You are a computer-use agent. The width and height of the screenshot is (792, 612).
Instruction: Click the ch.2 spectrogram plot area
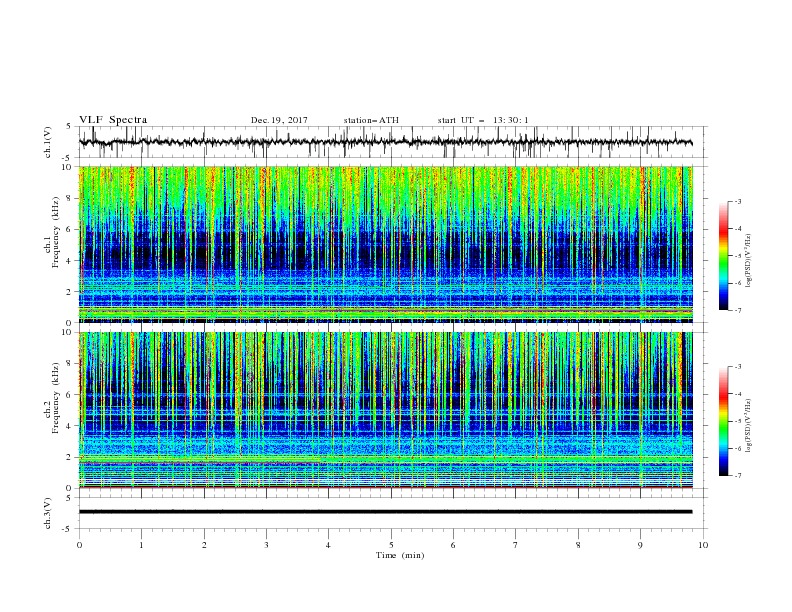pyautogui.click(x=385, y=410)
